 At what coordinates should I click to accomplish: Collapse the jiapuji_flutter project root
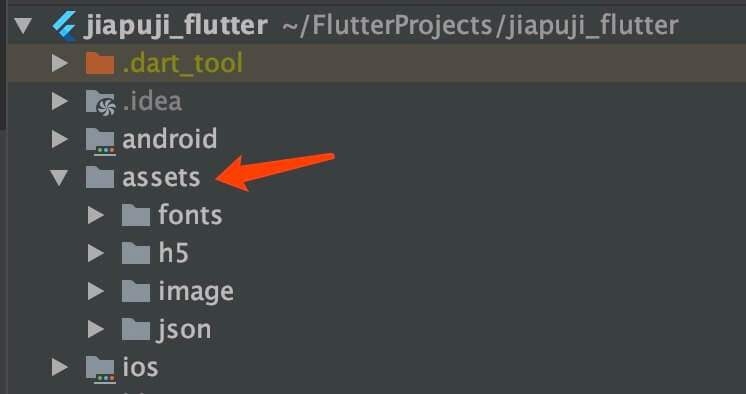(23, 26)
